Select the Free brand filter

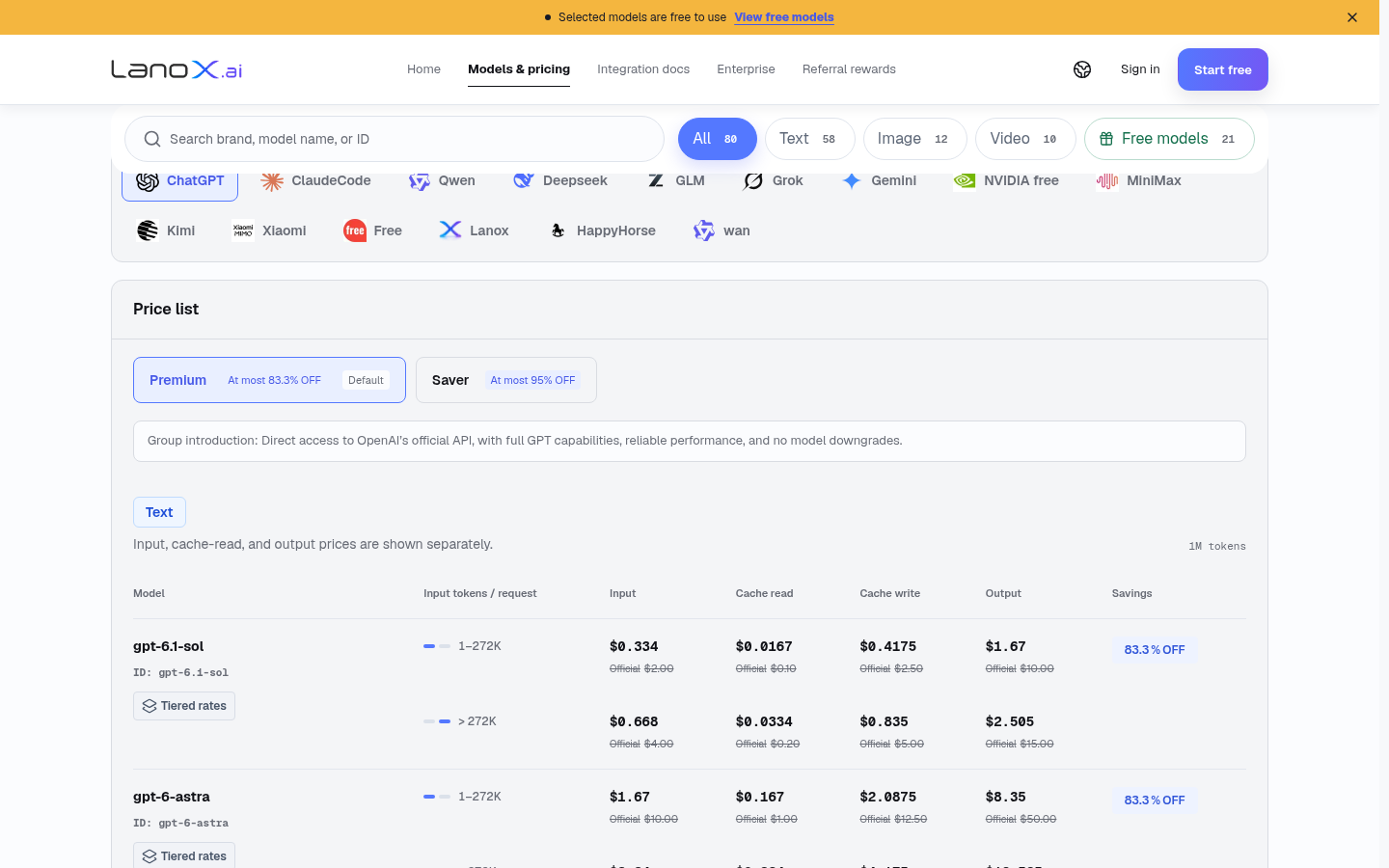372,231
